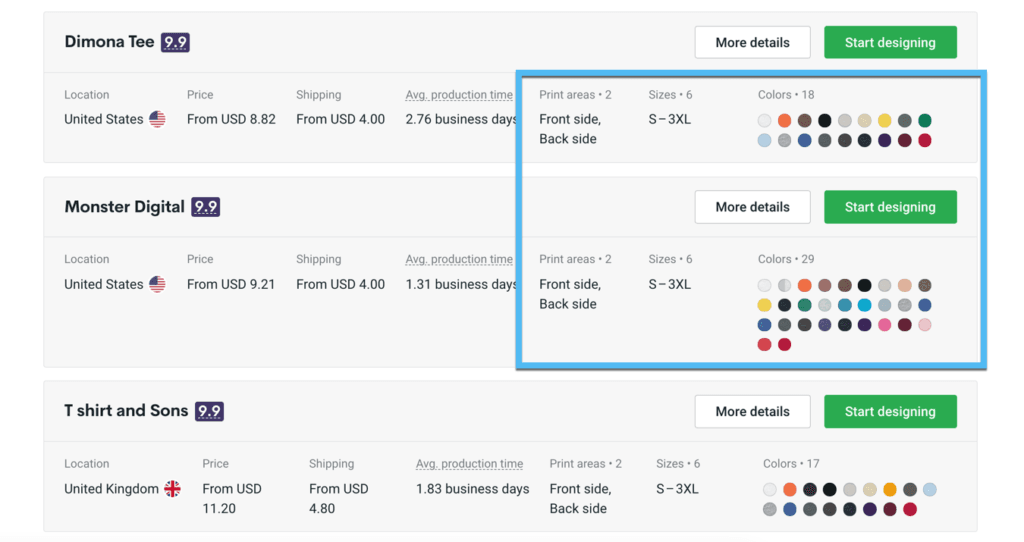Open More details for Monster Digital
This screenshot has height=542, width=1024.
752,207
